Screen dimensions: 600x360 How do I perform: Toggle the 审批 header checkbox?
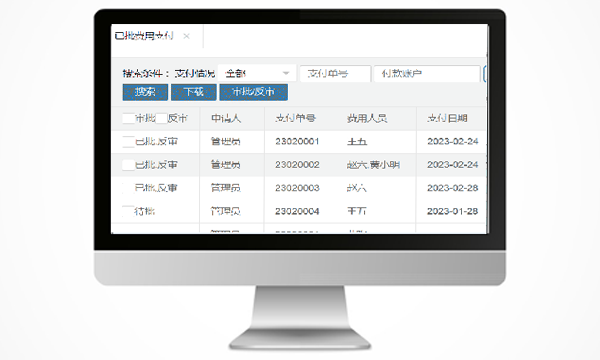pyautogui.click(x=129, y=119)
